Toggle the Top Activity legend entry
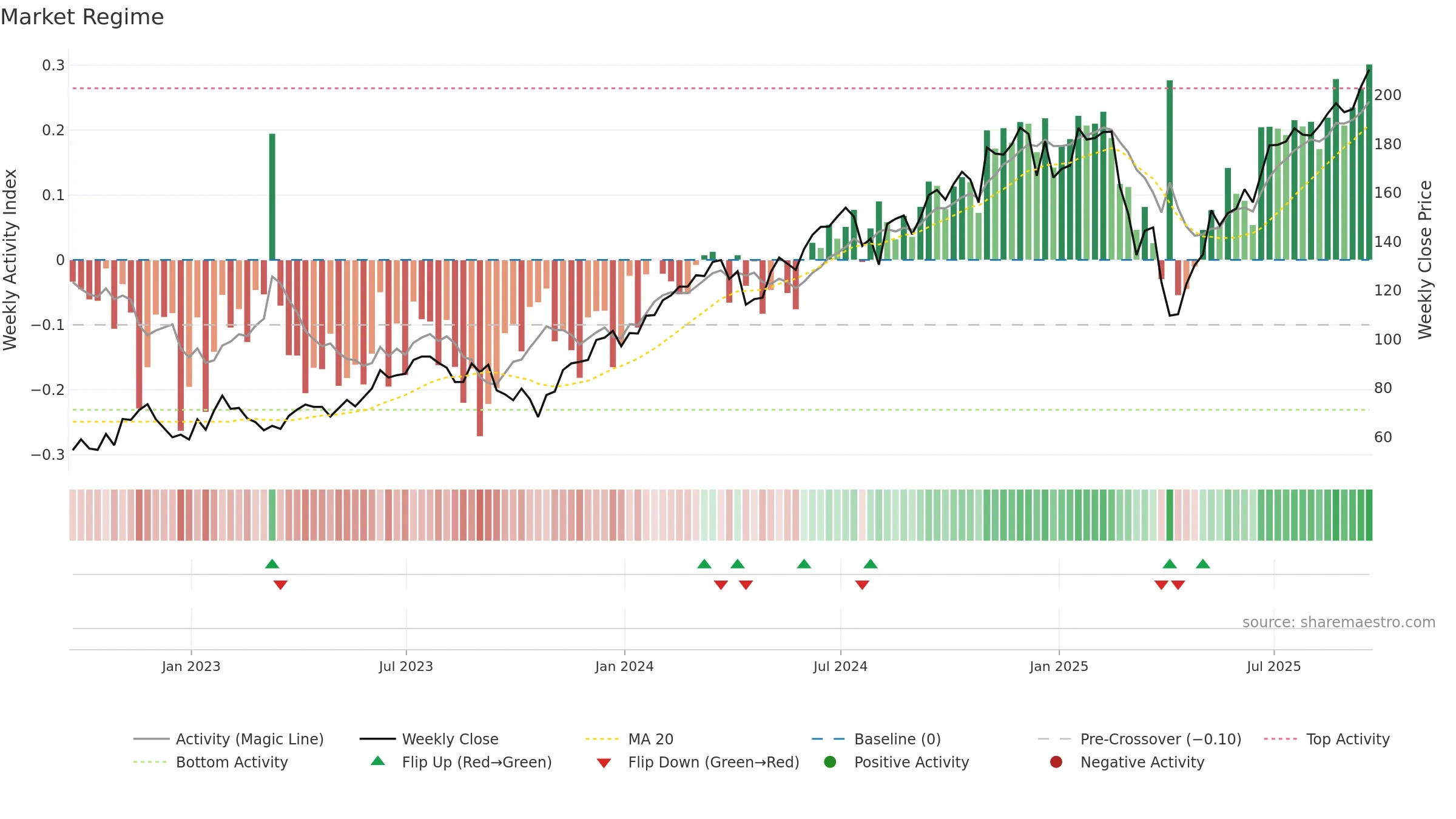Viewport: 1456px width, 819px height. (x=1327, y=739)
